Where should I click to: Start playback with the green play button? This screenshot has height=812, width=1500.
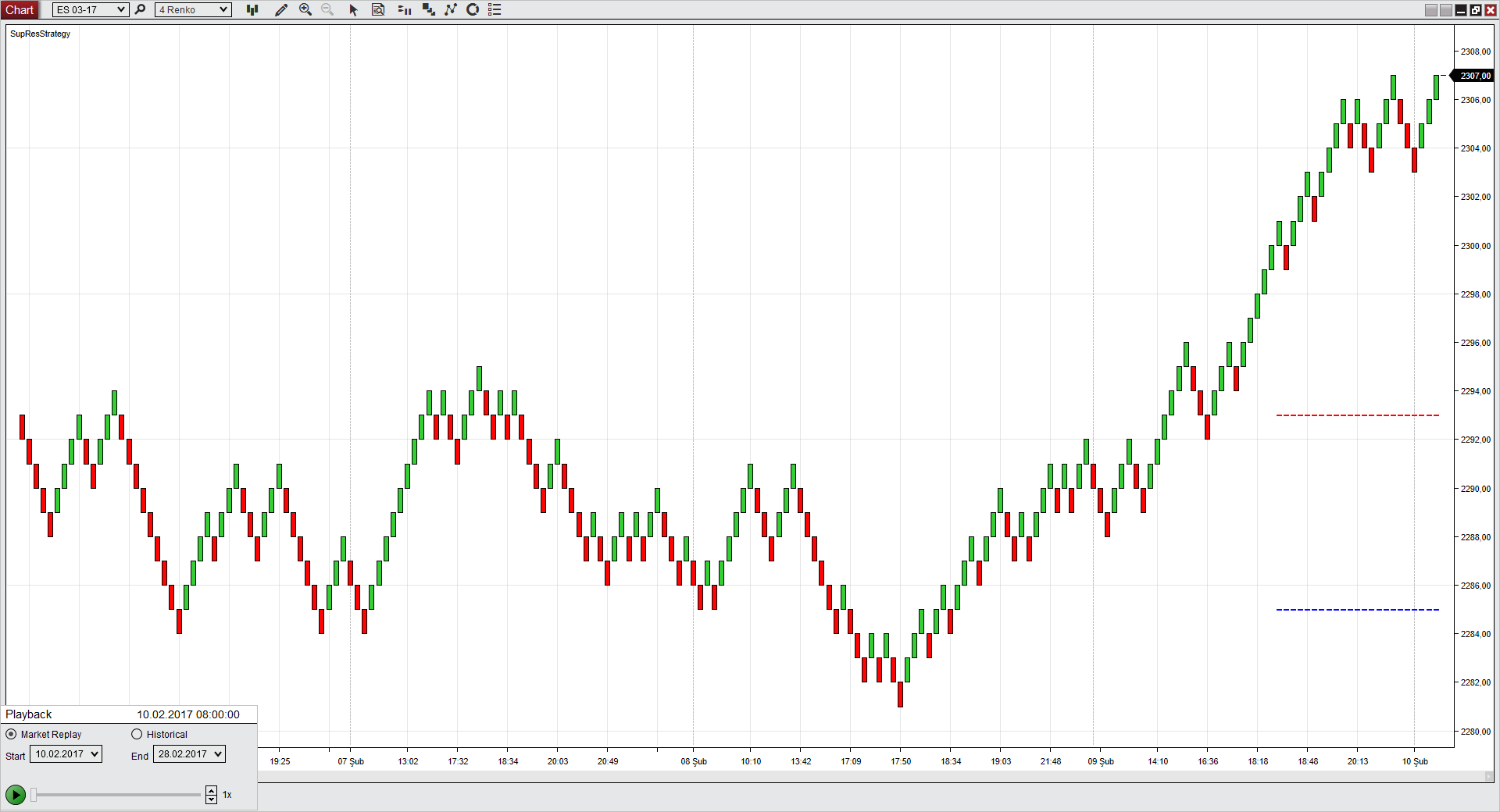click(x=16, y=795)
